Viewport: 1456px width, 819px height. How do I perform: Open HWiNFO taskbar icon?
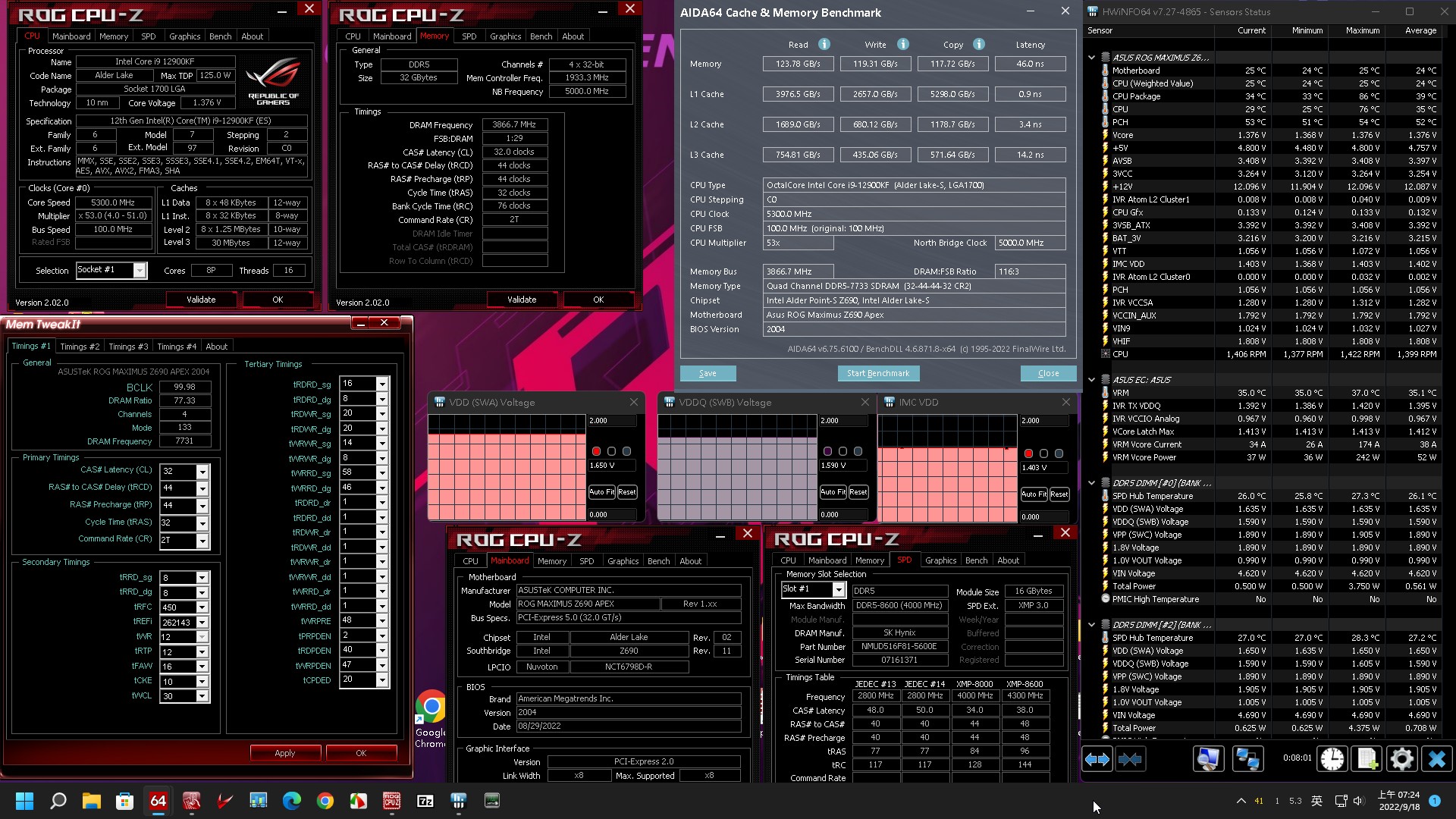pyautogui.click(x=459, y=801)
